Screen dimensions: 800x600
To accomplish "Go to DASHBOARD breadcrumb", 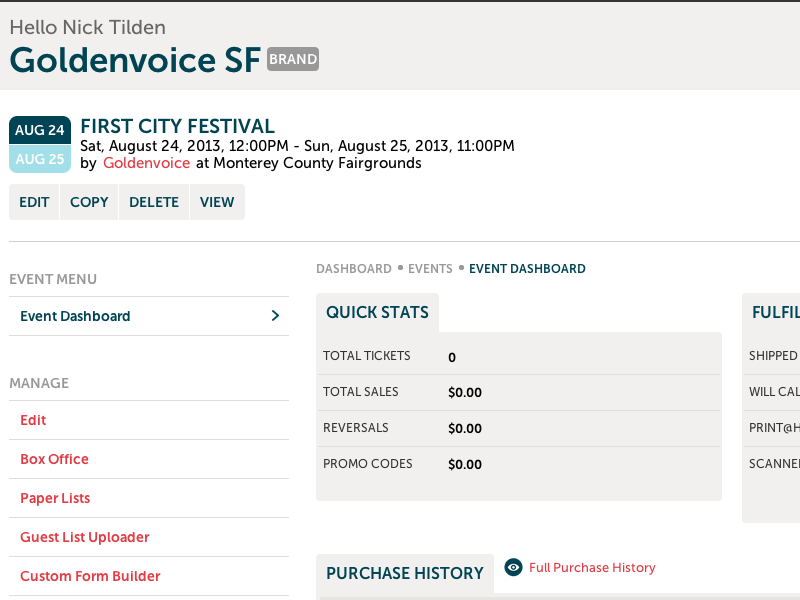I will (354, 269).
